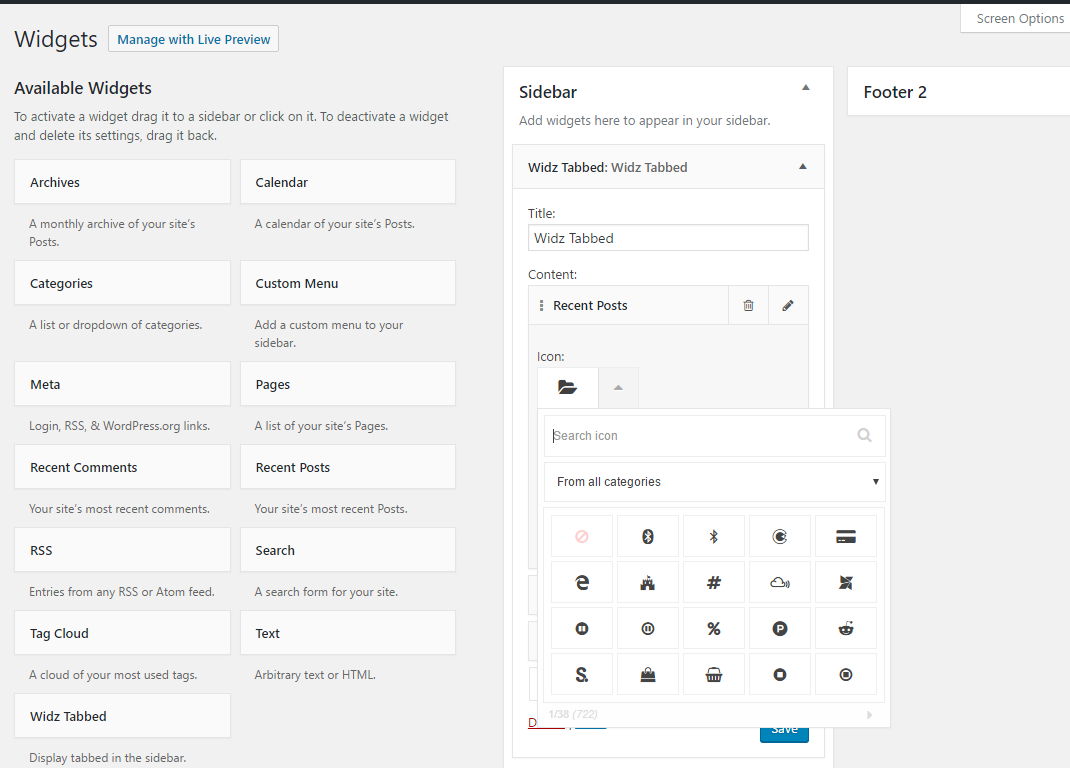The image size is (1070, 768).
Task: Click the 'Available Widgets' heading
Action: pyautogui.click(x=83, y=88)
